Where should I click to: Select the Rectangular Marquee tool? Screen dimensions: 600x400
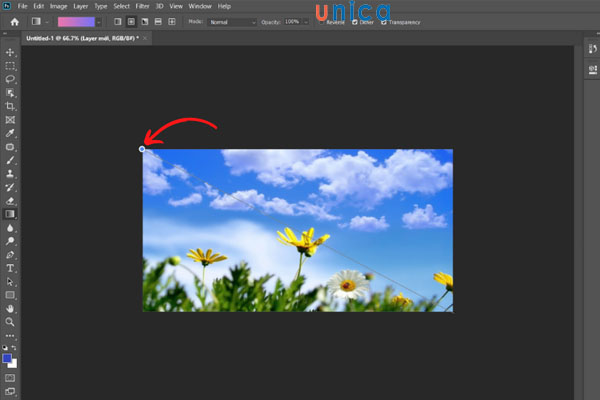pyautogui.click(x=10, y=66)
